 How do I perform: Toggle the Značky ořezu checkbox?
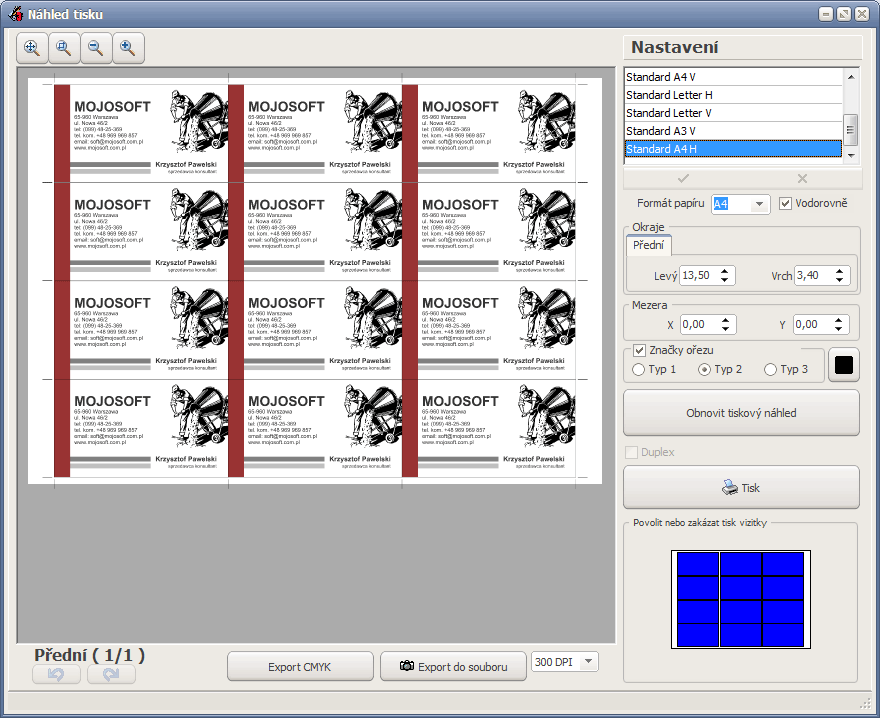639,350
